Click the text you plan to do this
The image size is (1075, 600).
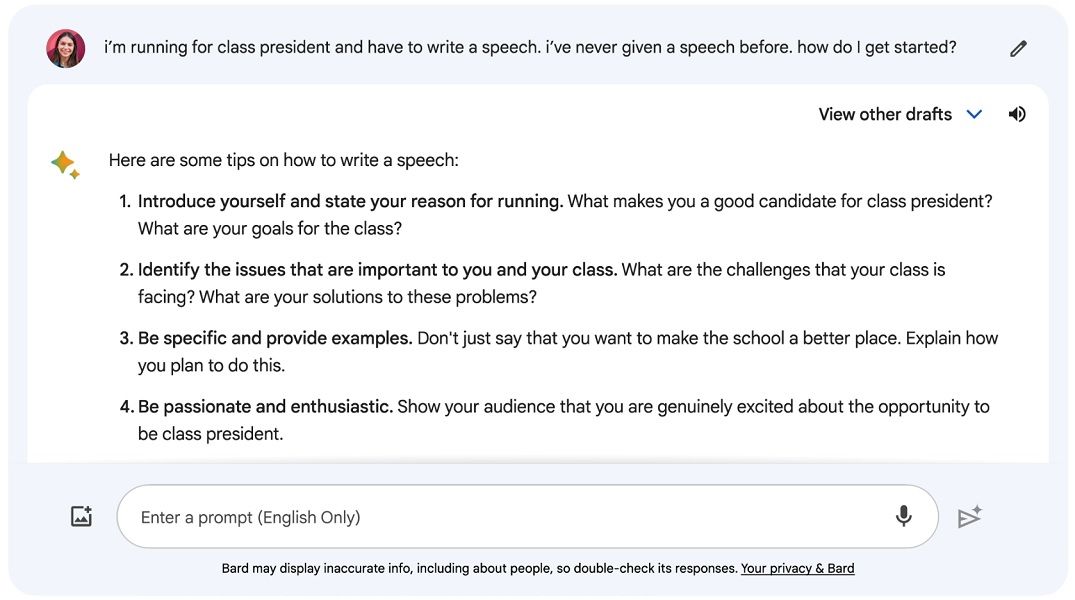coord(211,366)
